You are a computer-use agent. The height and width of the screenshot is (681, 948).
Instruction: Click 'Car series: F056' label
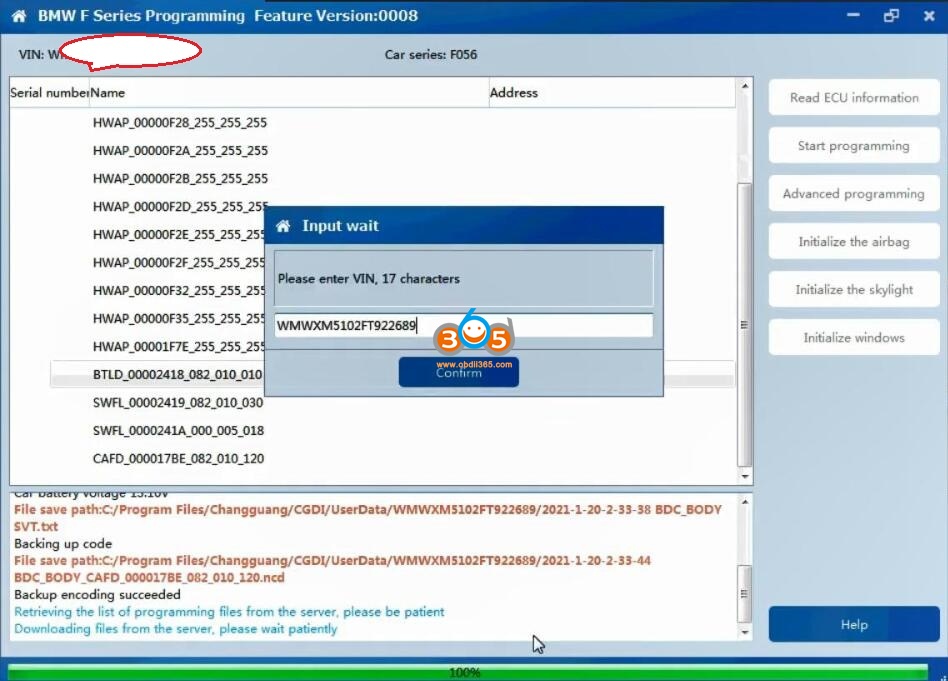tap(430, 54)
